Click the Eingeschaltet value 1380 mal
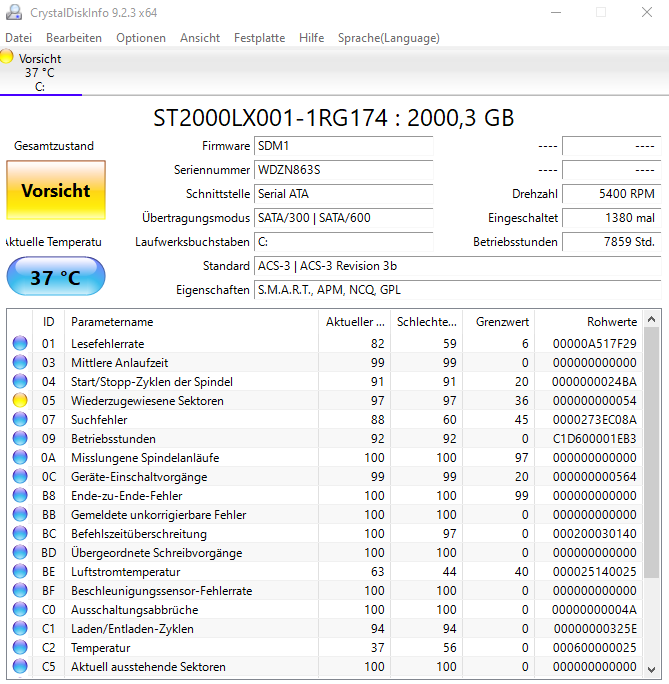669x684 pixels. (612, 218)
